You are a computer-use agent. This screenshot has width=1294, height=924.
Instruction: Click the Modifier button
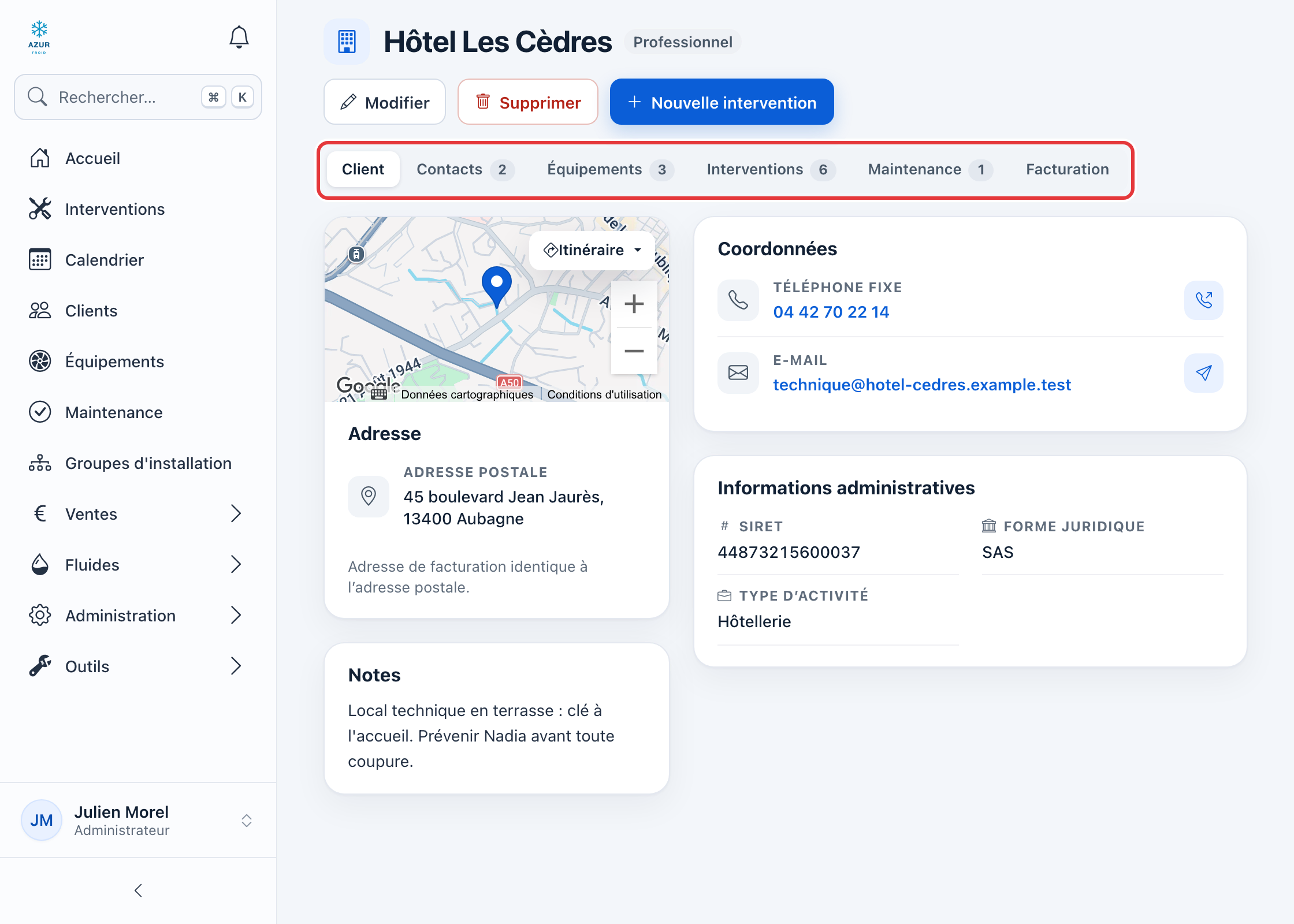click(x=385, y=102)
